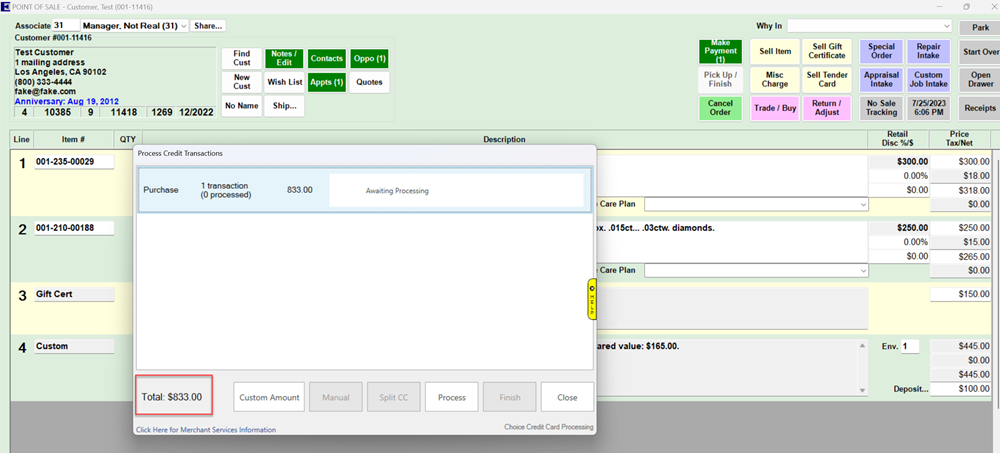Click the Sell Gift Certificate button

pyautogui.click(x=827, y=51)
